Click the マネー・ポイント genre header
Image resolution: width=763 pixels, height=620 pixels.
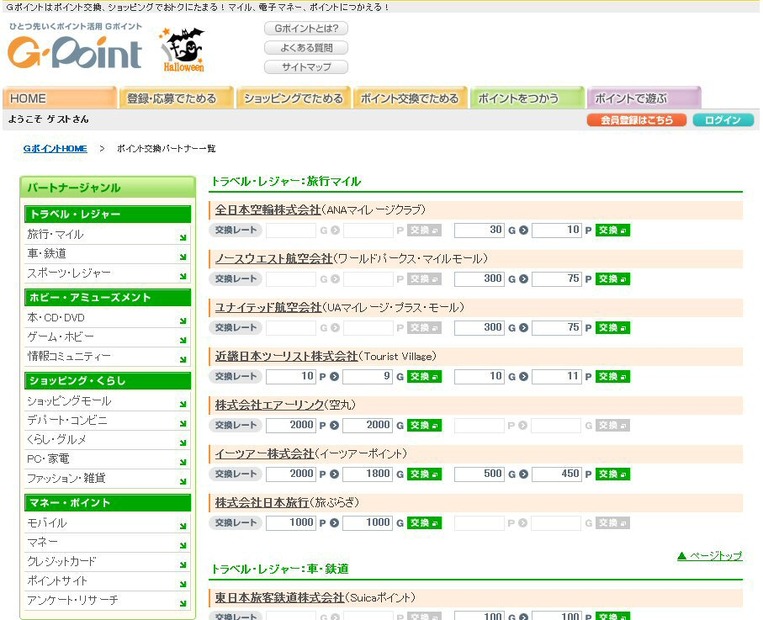pyautogui.click(x=108, y=503)
